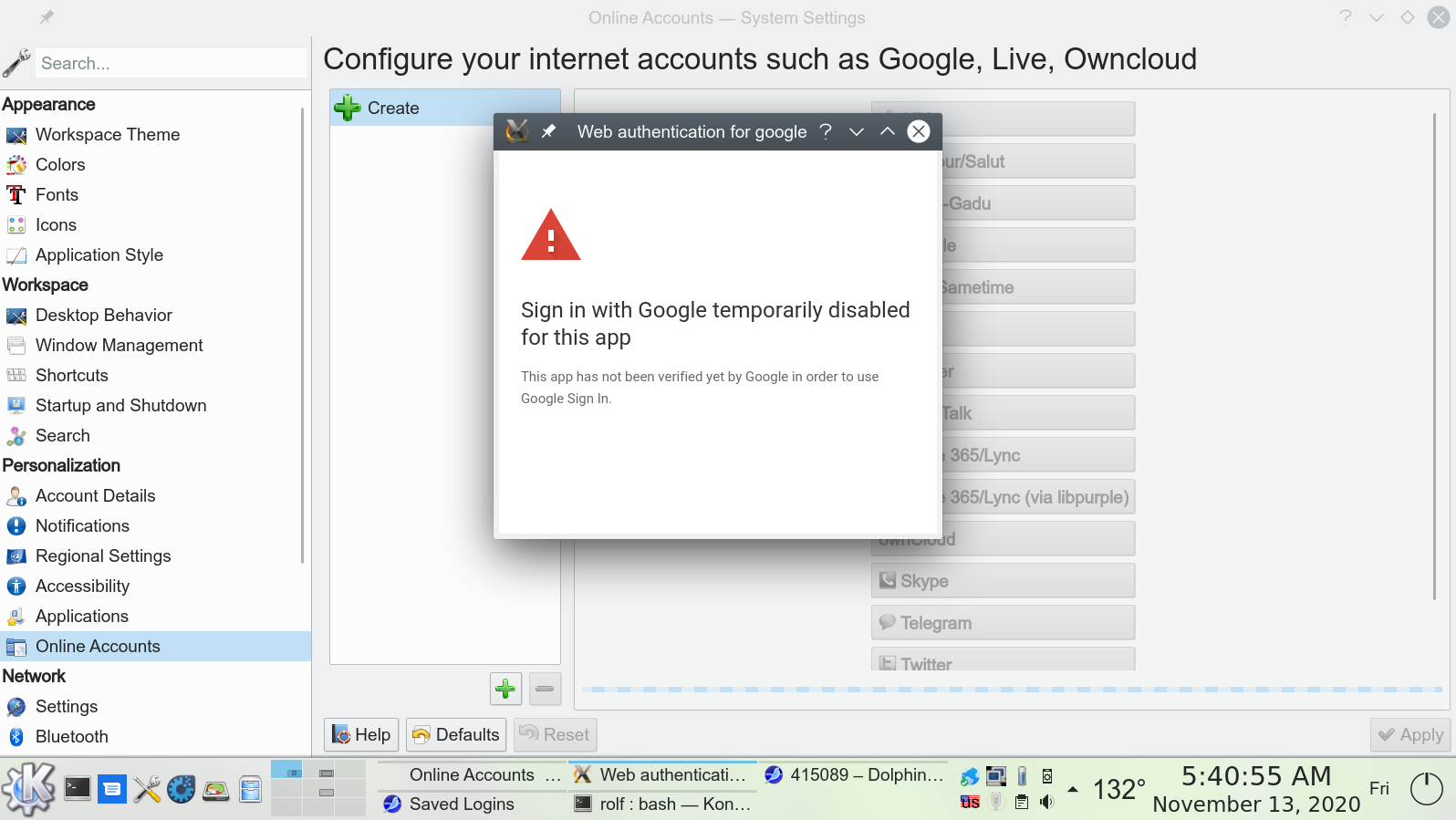Click the help question mark in the Web authentication dialog

pyautogui.click(x=826, y=131)
